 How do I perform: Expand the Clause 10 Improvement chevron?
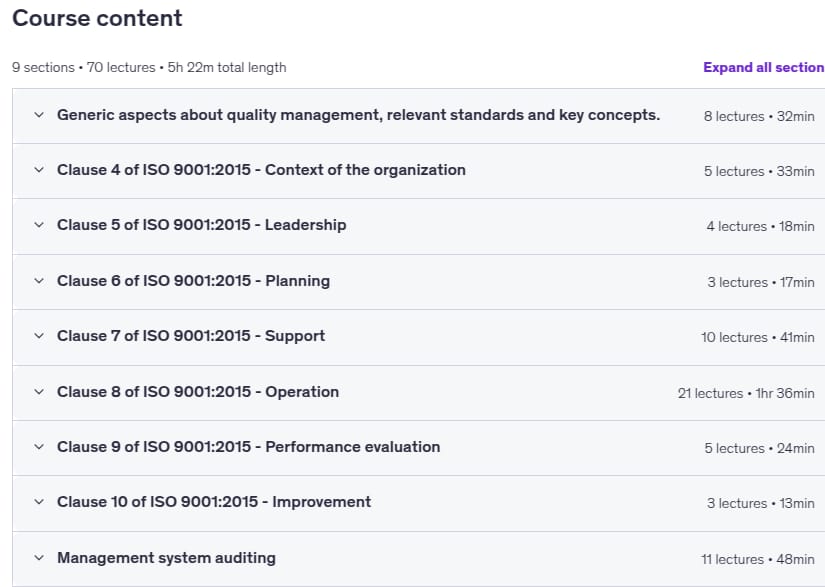[39, 502]
